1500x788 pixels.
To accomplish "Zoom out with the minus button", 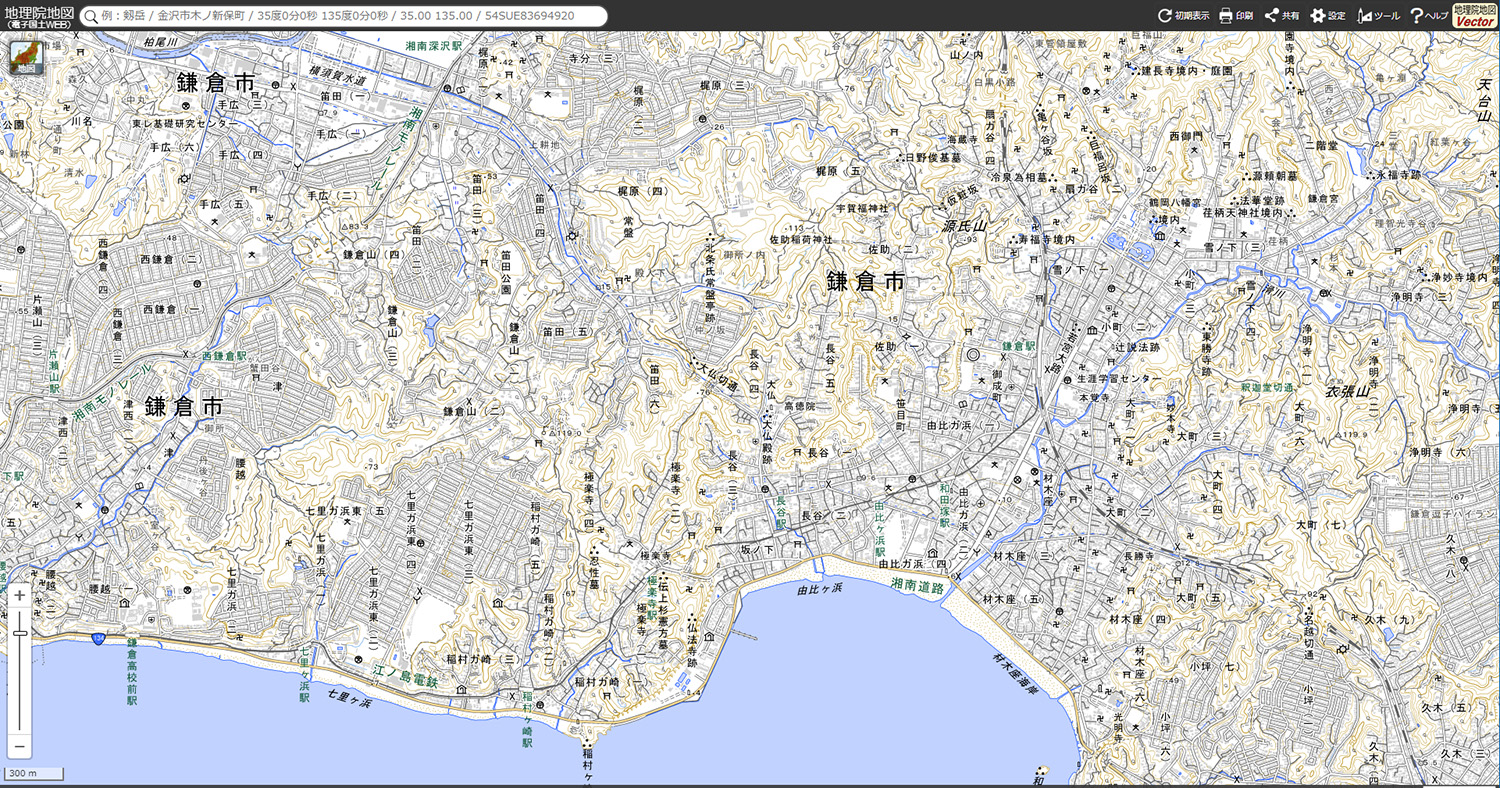I will 19,746.
